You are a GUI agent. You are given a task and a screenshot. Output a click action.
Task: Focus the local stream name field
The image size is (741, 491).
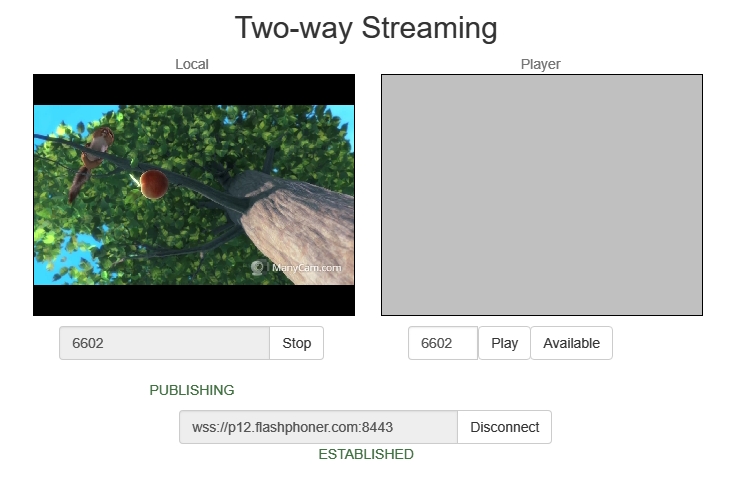pyautogui.click(x=164, y=343)
